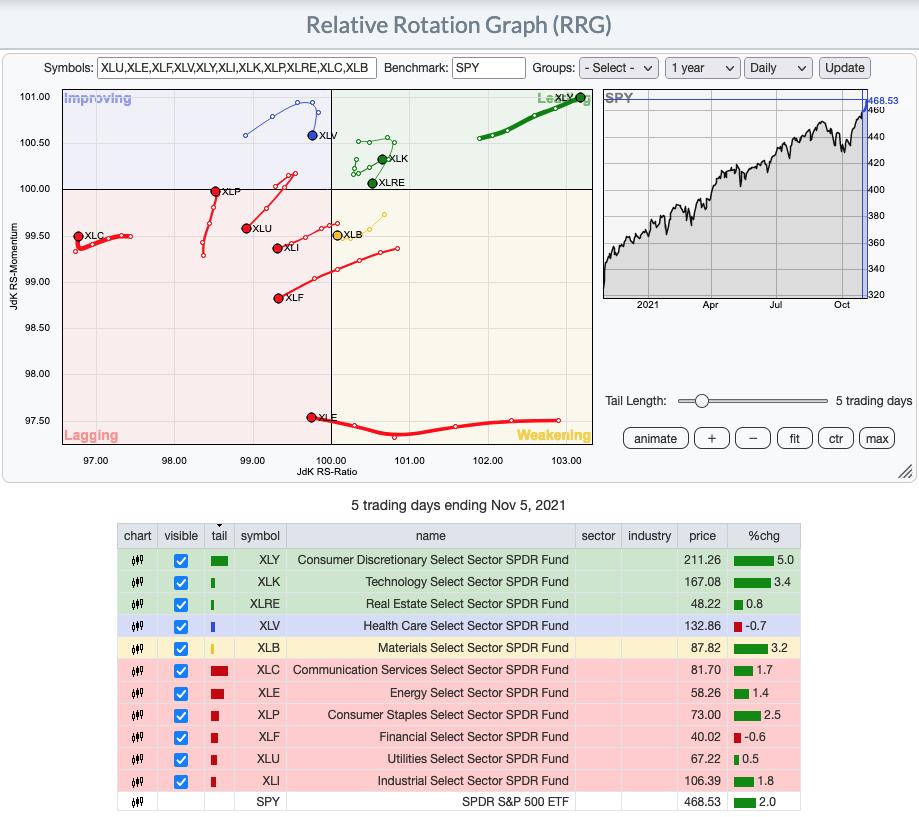Open the XLRE row chart icon
This screenshot has width=919, height=817.
[137, 604]
